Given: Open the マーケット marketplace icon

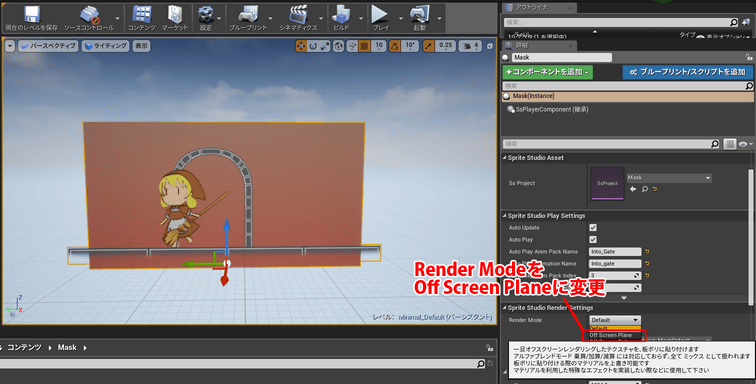Looking at the screenshot, I should click(x=175, y=14).
